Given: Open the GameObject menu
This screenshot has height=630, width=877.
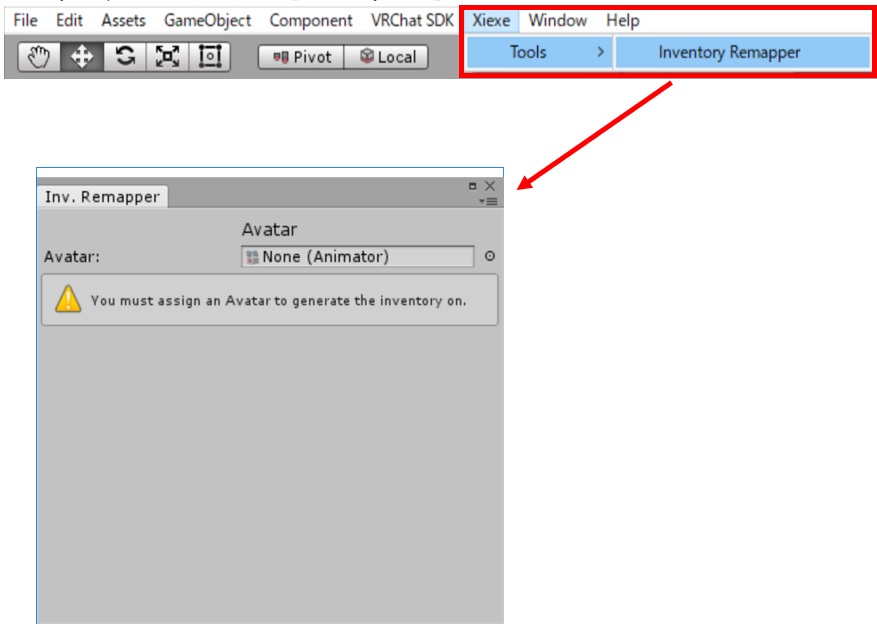Looking at the screenshot, I should tap(207, 20).
